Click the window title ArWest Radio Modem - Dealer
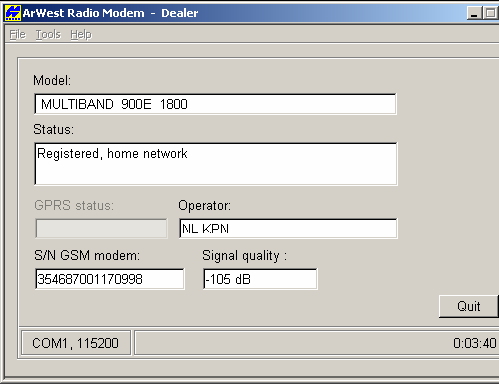This screenshot has height=384, width=499. pyautogui.click(x=110, y=13)
